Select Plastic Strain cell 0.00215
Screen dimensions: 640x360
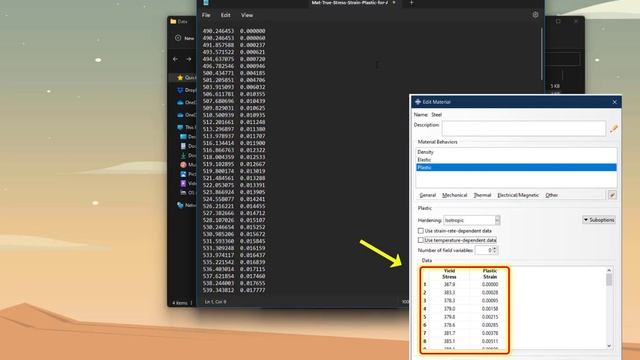pyautogui.click(x=489, y=317)
